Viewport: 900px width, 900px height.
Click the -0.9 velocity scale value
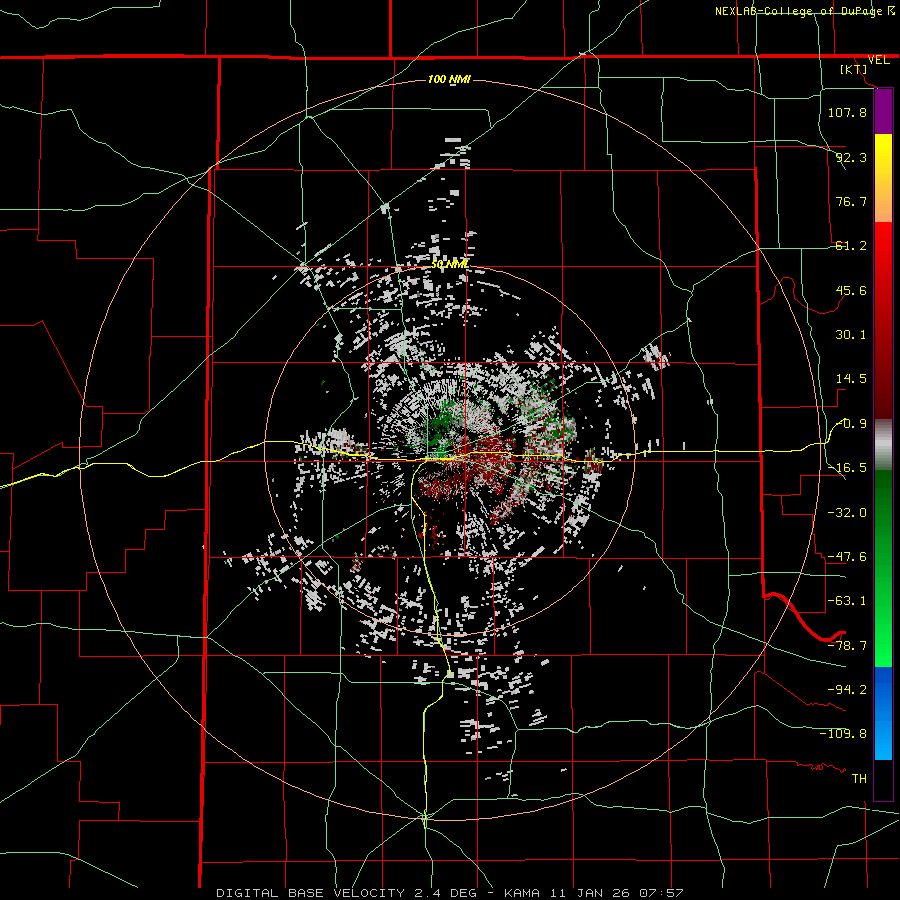[851, 424]
